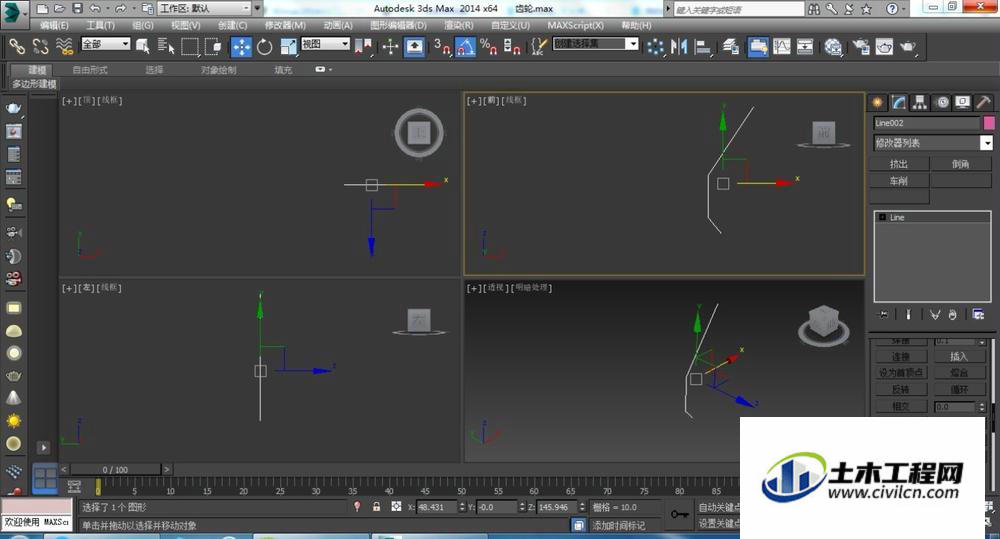Toggle Keyboard Shortcut Override button
The width and height of the screenshot is (1000, 539).
click(415, 47)
